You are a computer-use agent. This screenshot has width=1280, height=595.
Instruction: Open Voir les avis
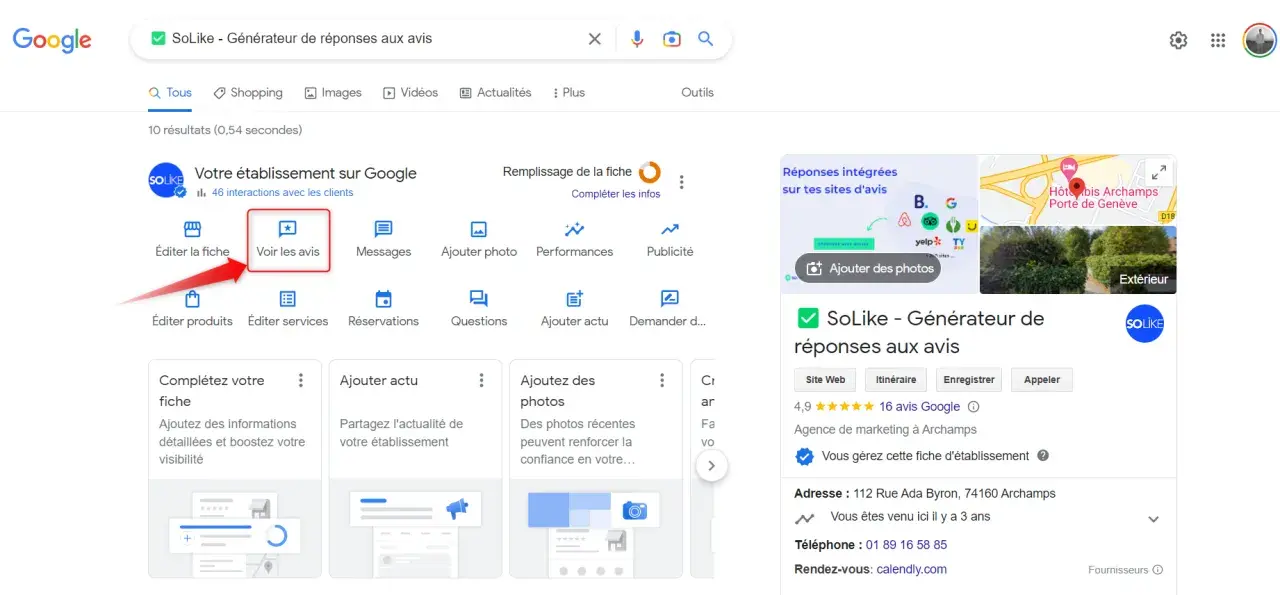288,240
